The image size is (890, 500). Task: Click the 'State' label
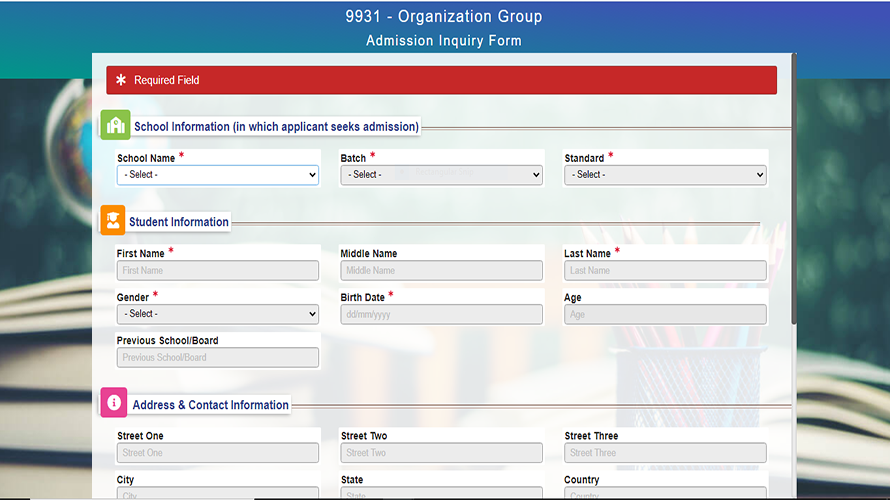tap(352, 480)
